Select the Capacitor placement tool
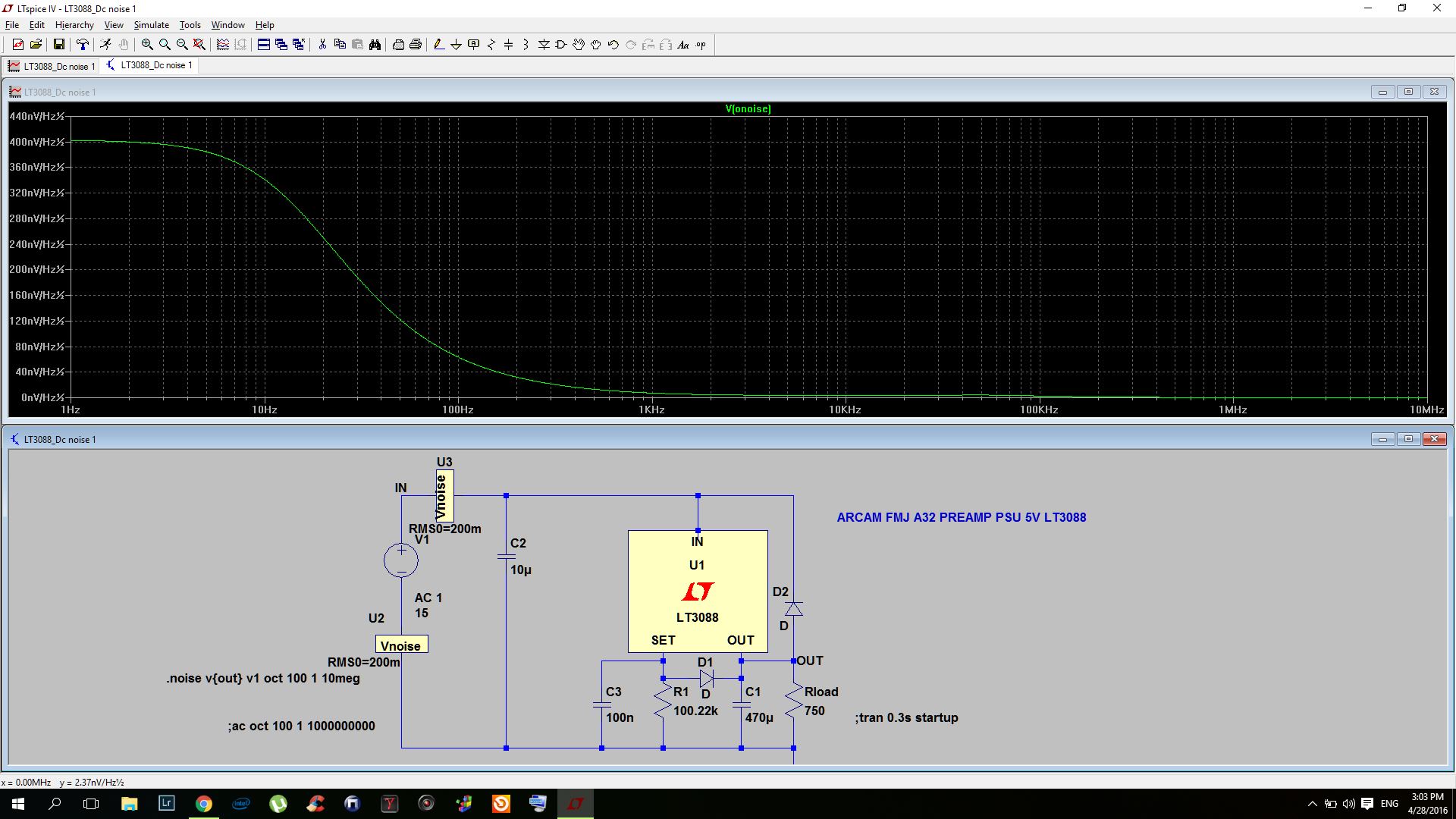This screenshot has width=1456, height=819. click(x=509, y=45)
